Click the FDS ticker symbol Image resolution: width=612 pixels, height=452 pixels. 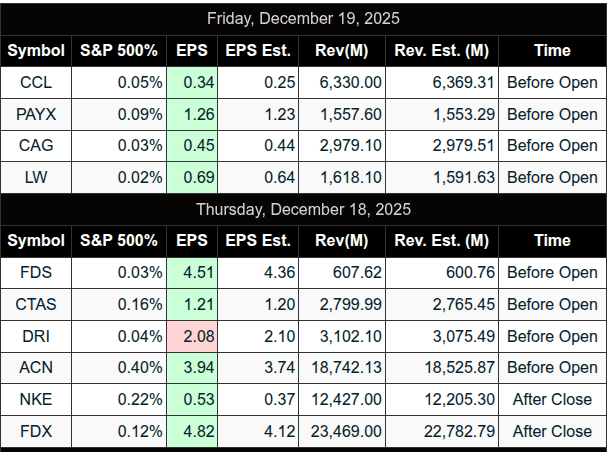pos(36,272)
